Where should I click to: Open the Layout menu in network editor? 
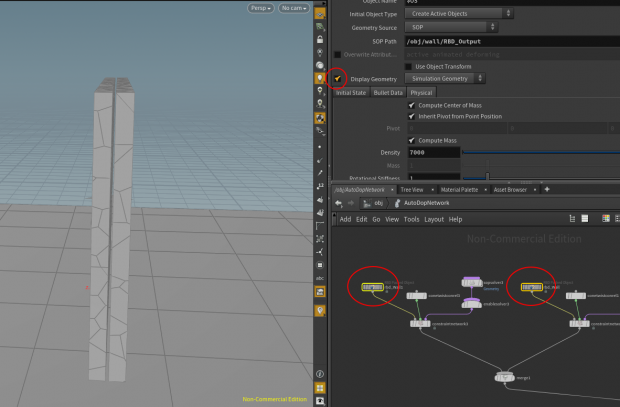(434, 219)
